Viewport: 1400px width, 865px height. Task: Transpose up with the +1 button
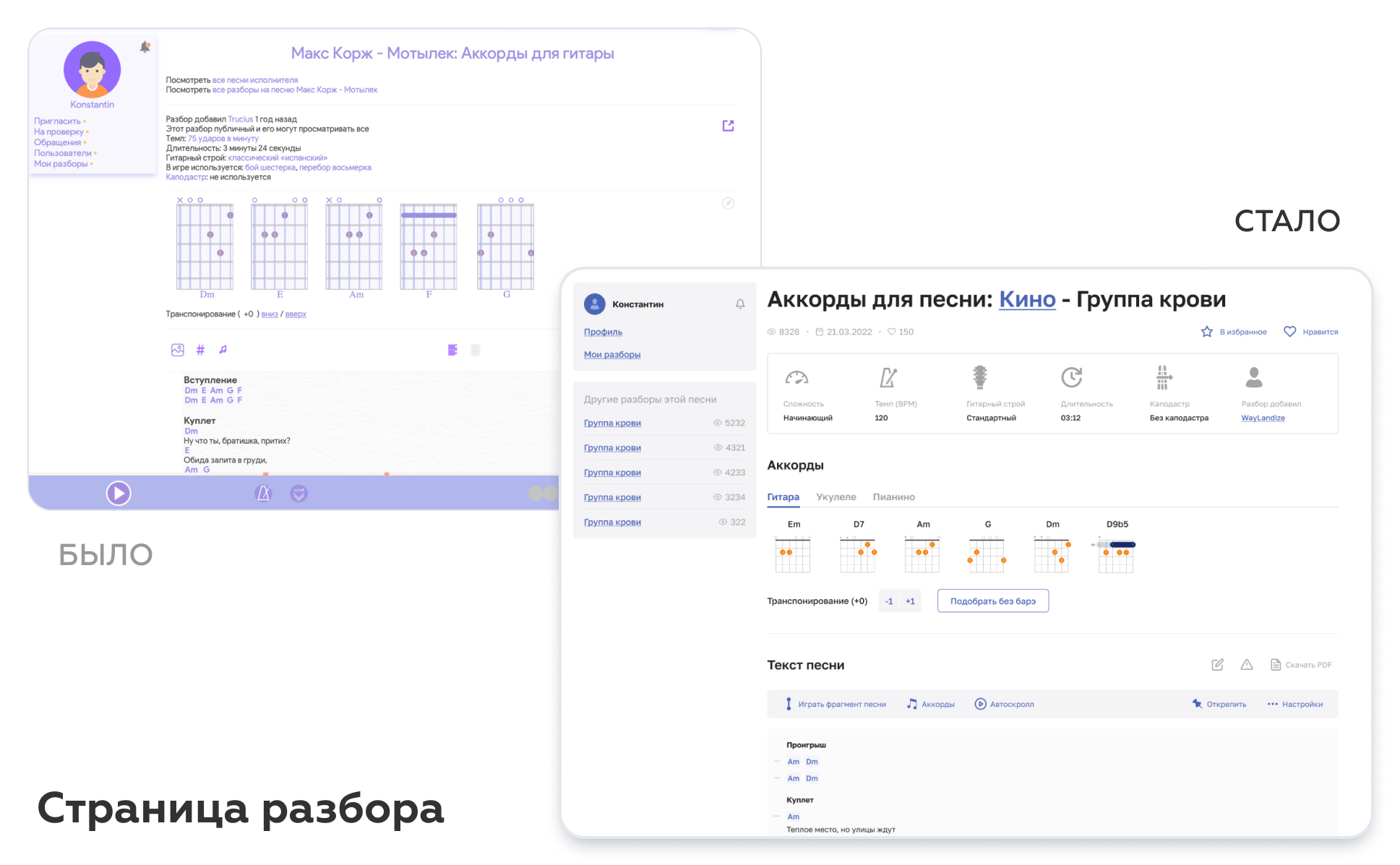910,601
